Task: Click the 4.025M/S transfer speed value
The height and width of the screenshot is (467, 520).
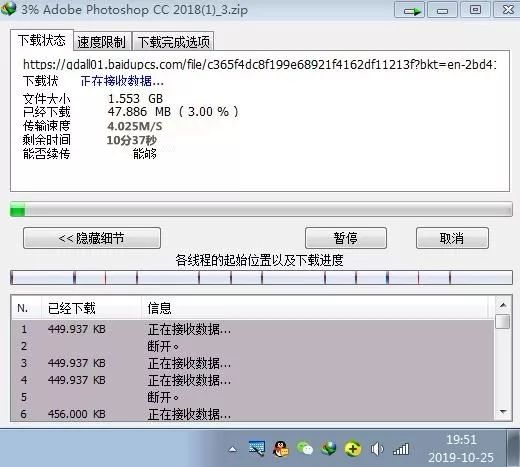Action: pos(135,126)
